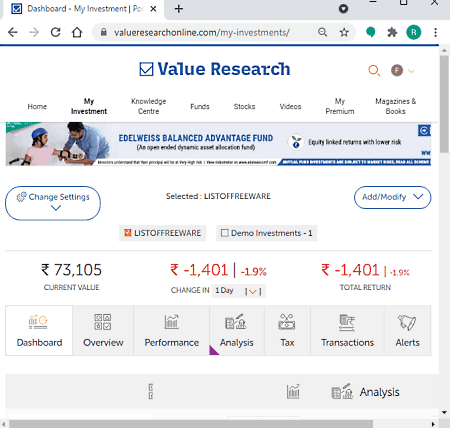450x428 pixels.
Task: Open a new browser tab
Action: coord(179,9)
